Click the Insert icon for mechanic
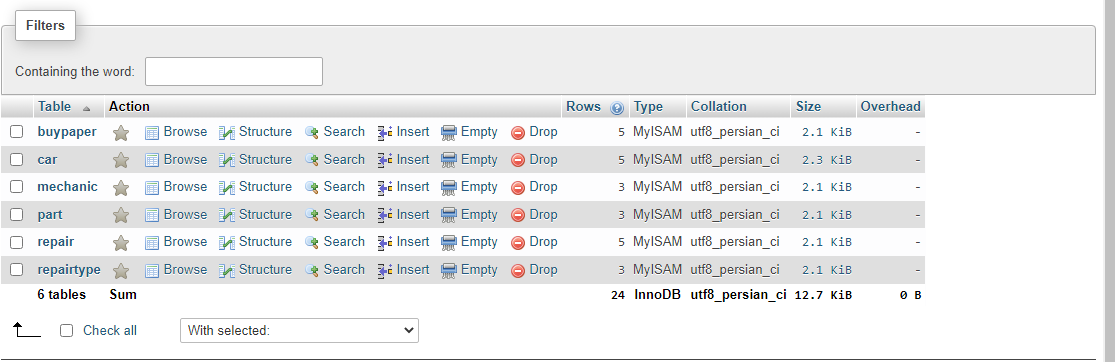The width and height of the screenshot is (1115, 362). [x=385, y=187]
